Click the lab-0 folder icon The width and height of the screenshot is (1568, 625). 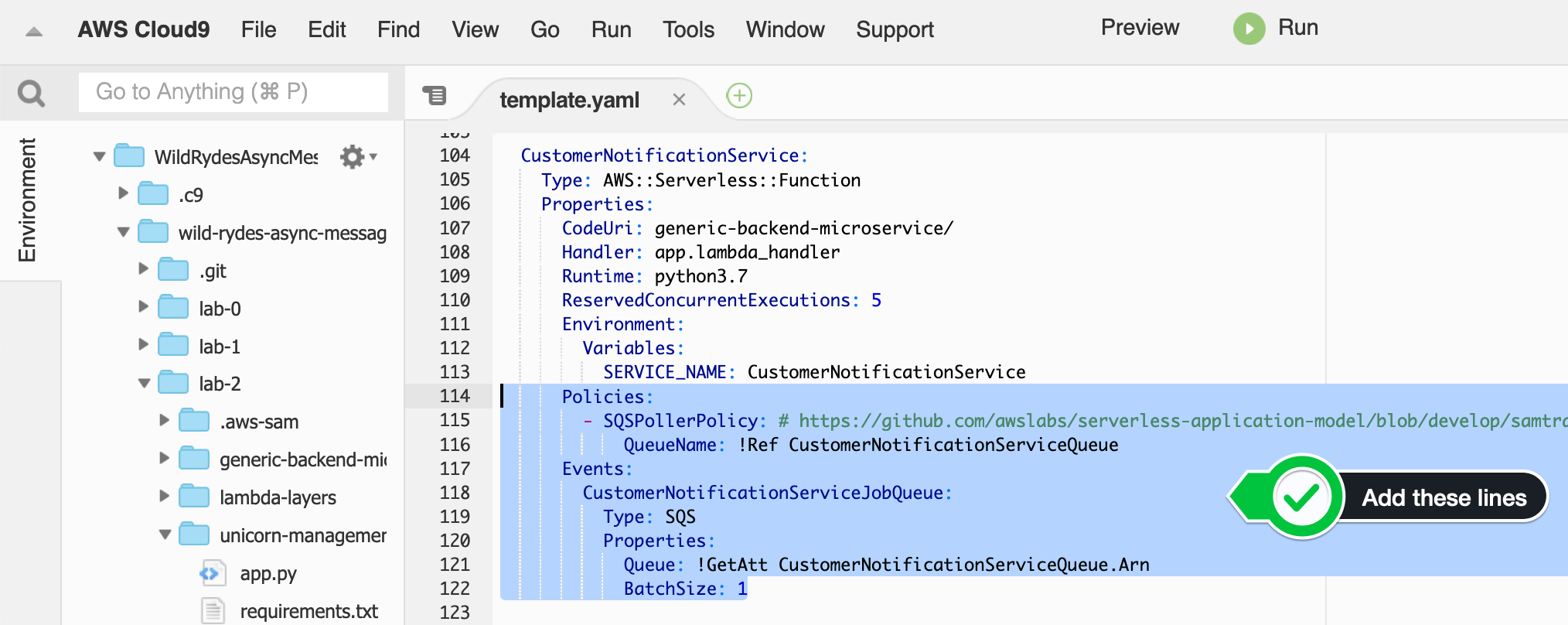point(173,308)
